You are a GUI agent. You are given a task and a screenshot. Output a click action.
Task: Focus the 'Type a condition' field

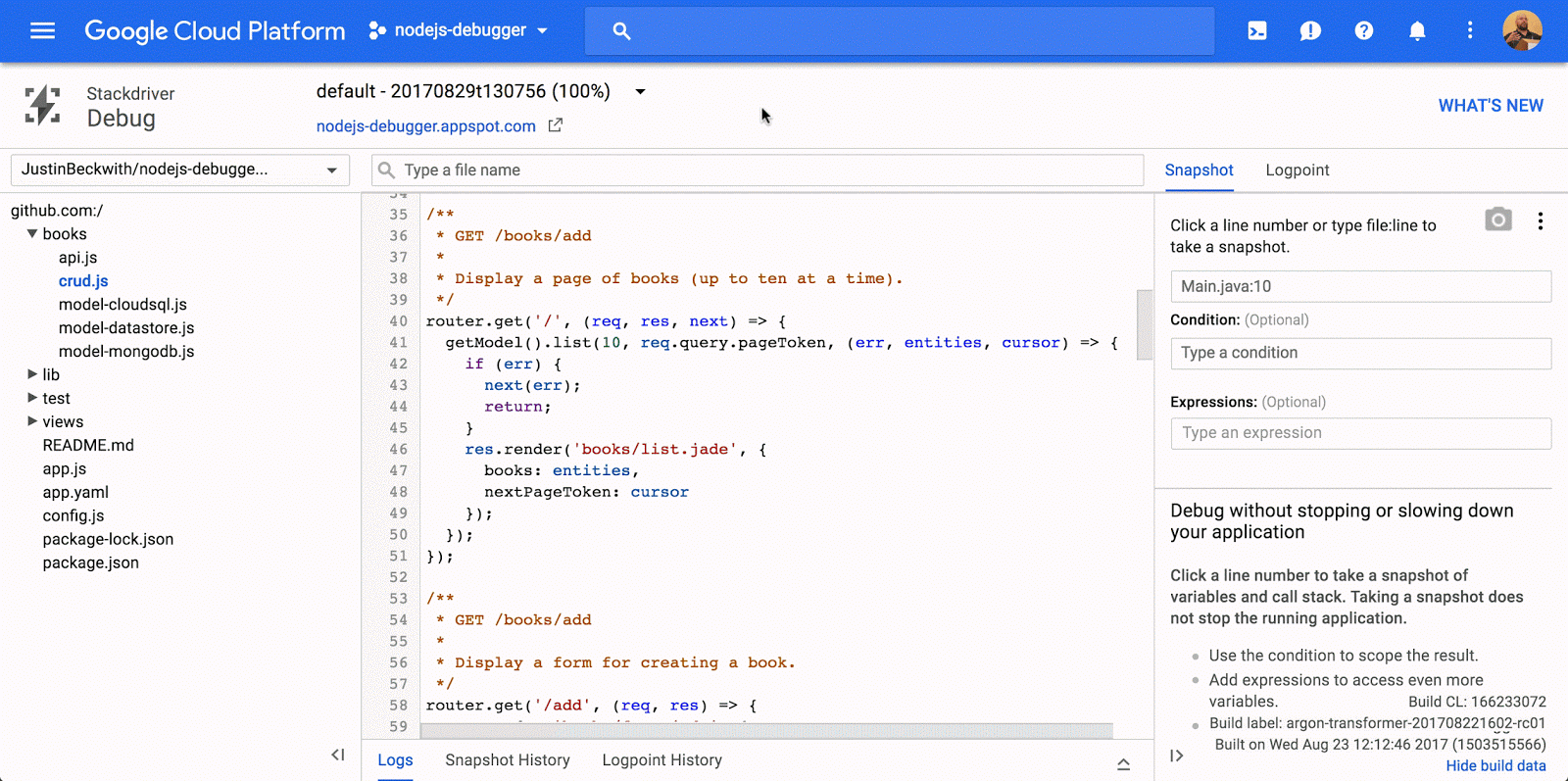coord(1361,353)
